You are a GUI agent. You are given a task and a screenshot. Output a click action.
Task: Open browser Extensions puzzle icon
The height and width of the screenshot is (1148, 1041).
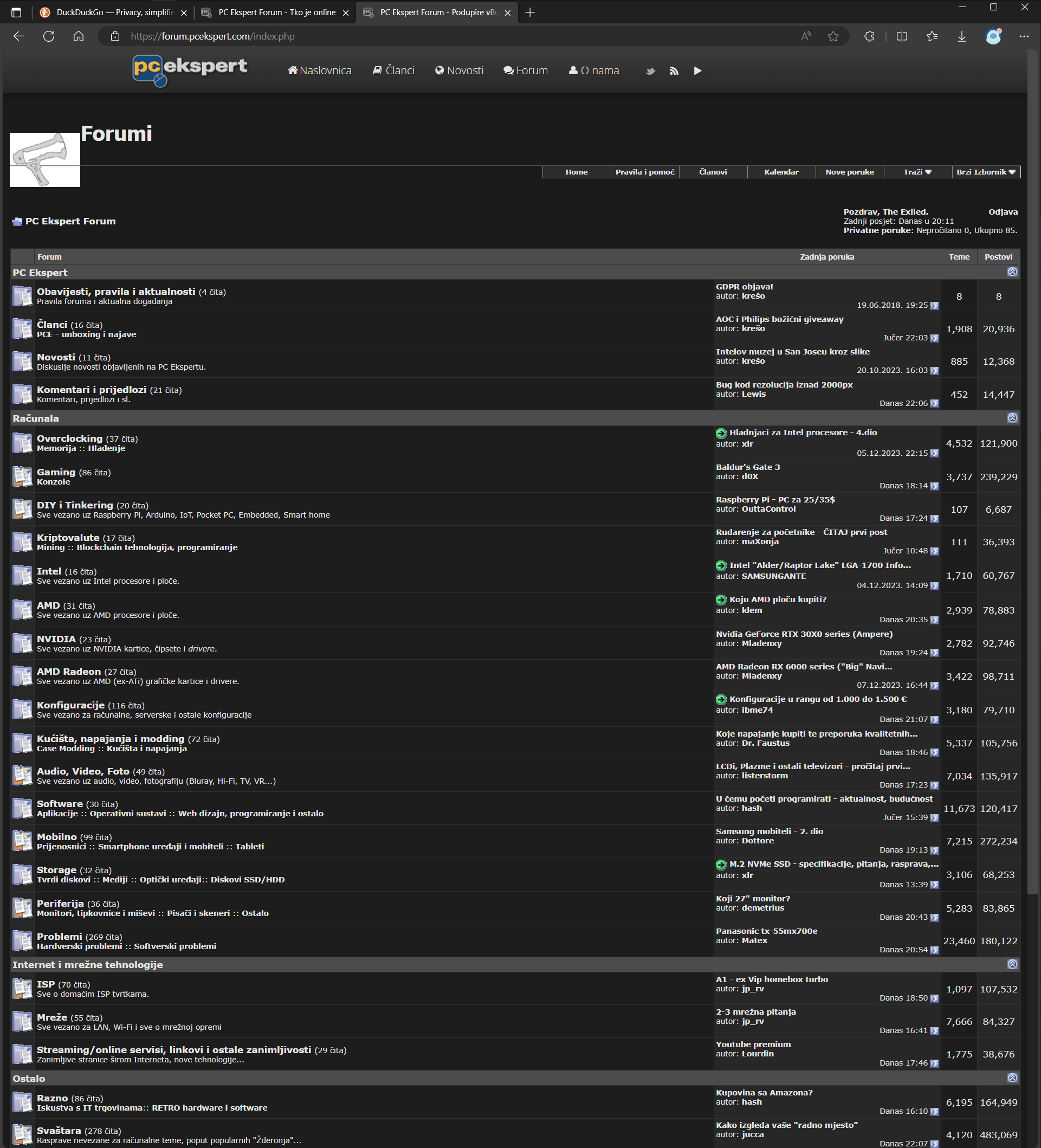point(869,36)
